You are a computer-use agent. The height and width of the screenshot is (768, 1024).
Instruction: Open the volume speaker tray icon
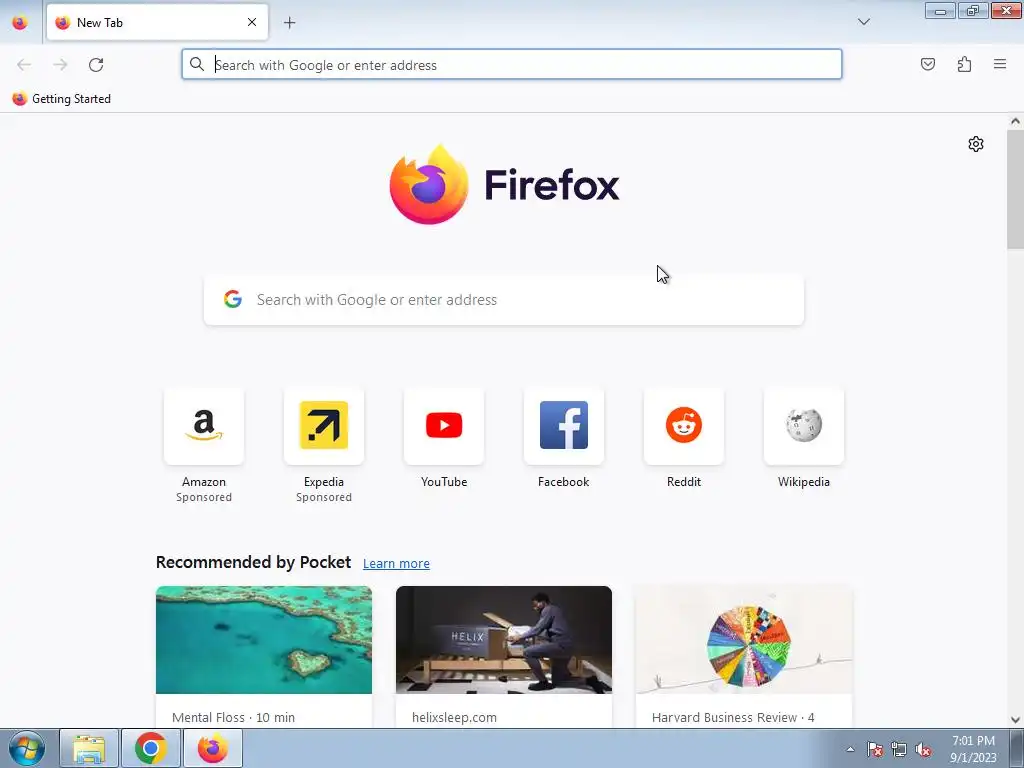click(x=923, y=749)
